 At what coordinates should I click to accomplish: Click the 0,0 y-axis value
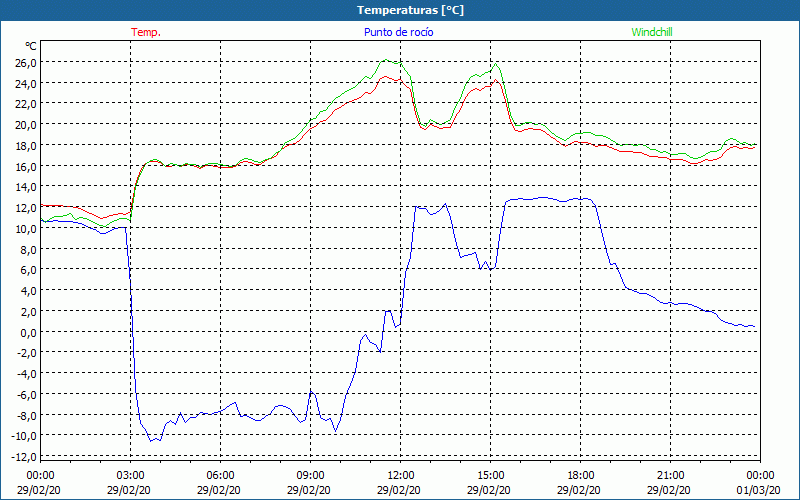click(x=29, y=332)
